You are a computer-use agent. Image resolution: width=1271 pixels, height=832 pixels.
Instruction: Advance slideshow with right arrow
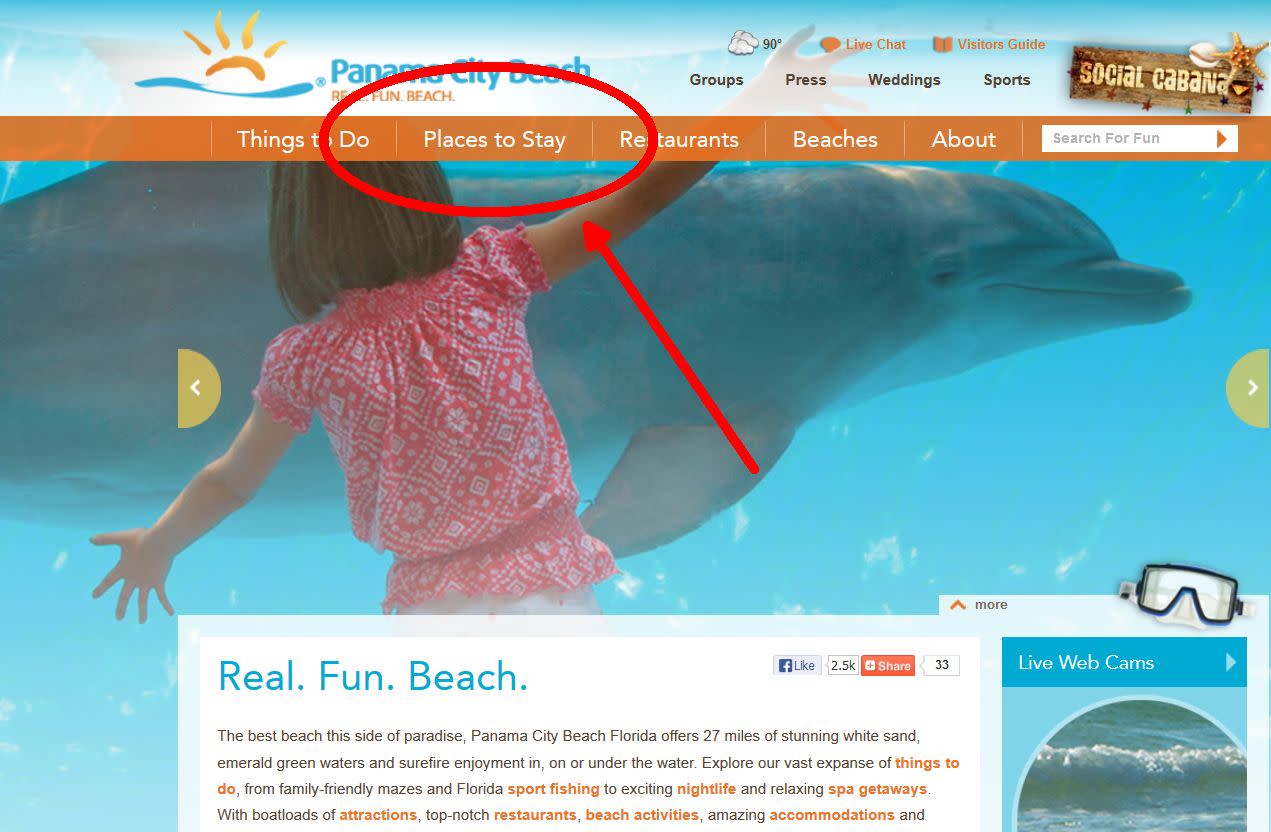click(1249, 388)
